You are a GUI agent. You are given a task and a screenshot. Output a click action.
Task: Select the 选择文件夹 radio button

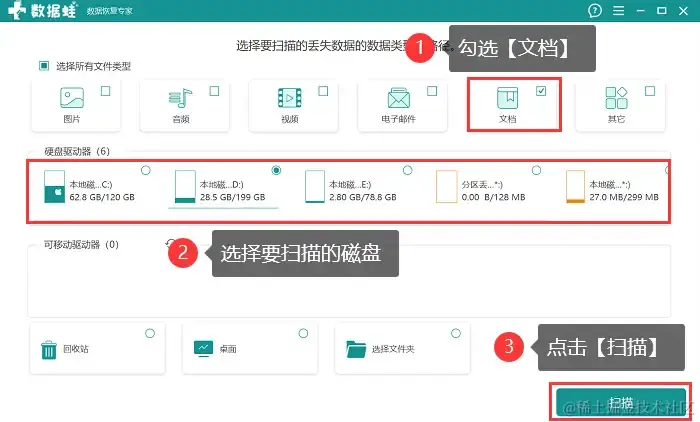click(x=456, y=333)
